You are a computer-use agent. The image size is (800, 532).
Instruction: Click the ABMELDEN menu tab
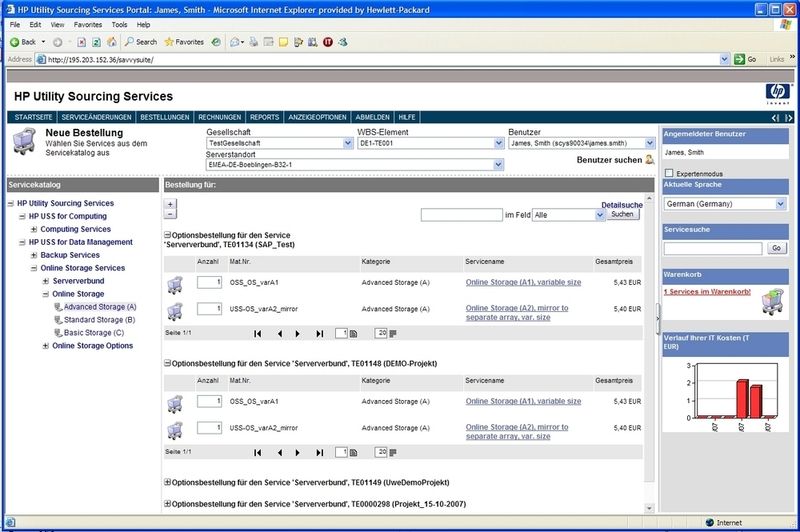(372, 117)
